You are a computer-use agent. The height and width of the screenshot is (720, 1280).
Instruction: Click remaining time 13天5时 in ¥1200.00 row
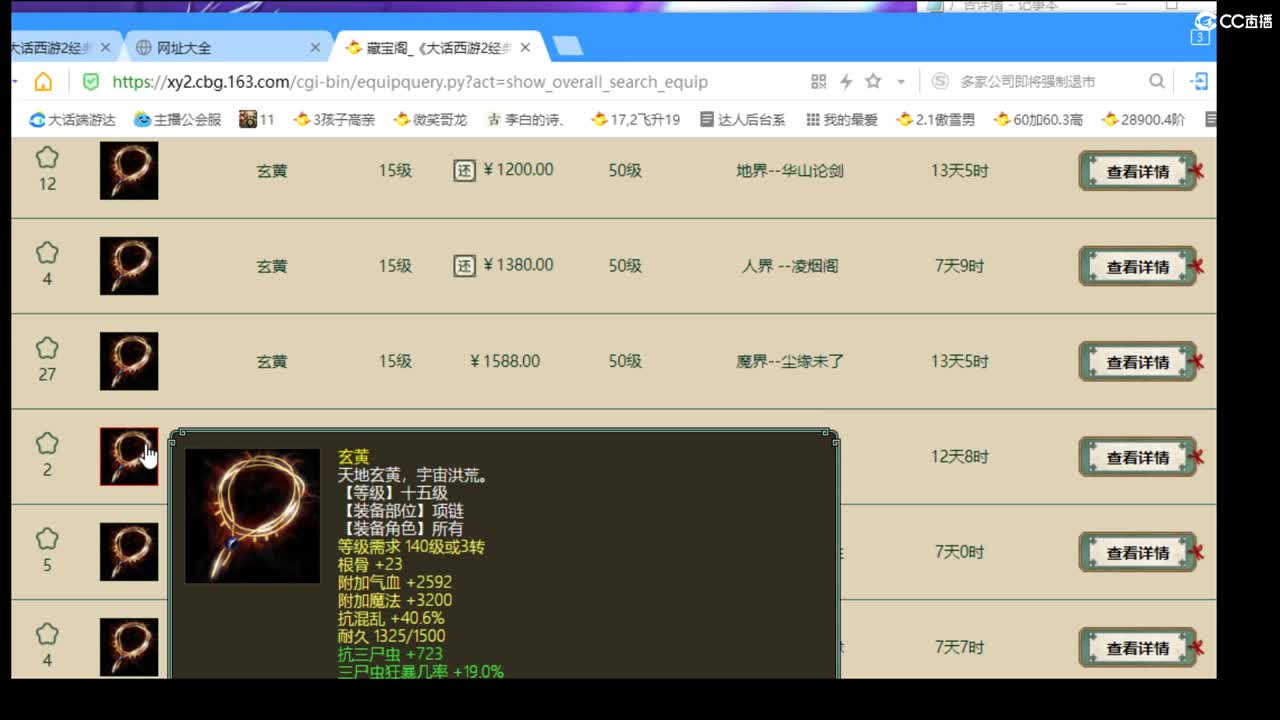(960, 171)
